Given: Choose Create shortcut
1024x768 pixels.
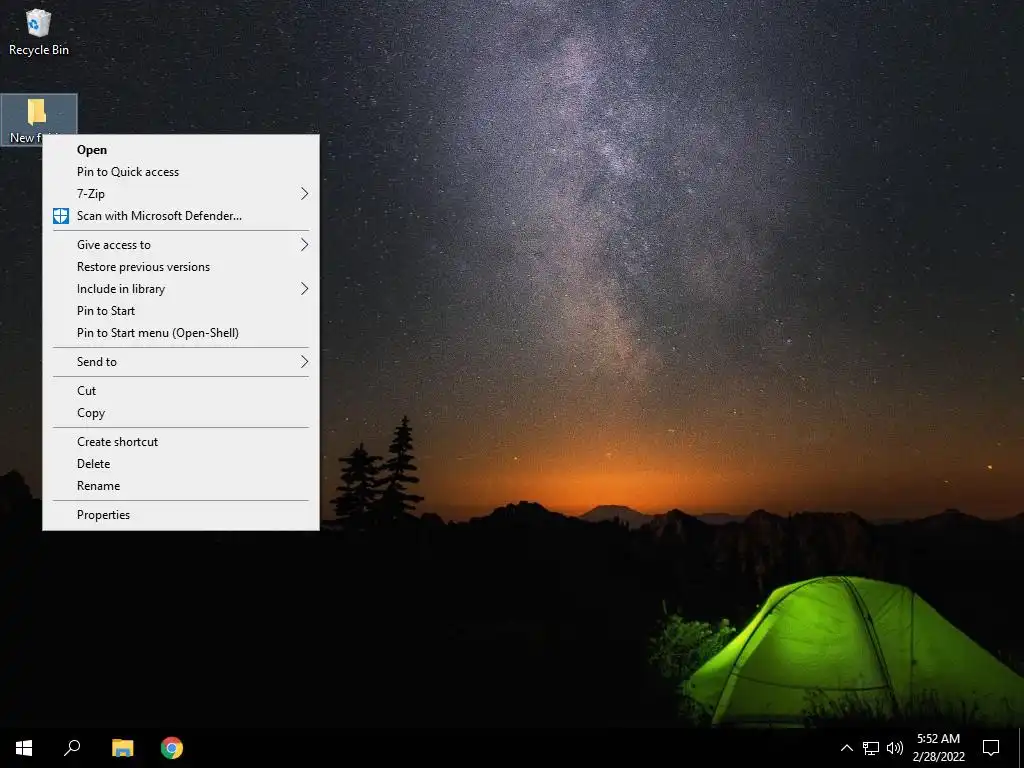Looking at the screenshot, I should coord(181,442).
